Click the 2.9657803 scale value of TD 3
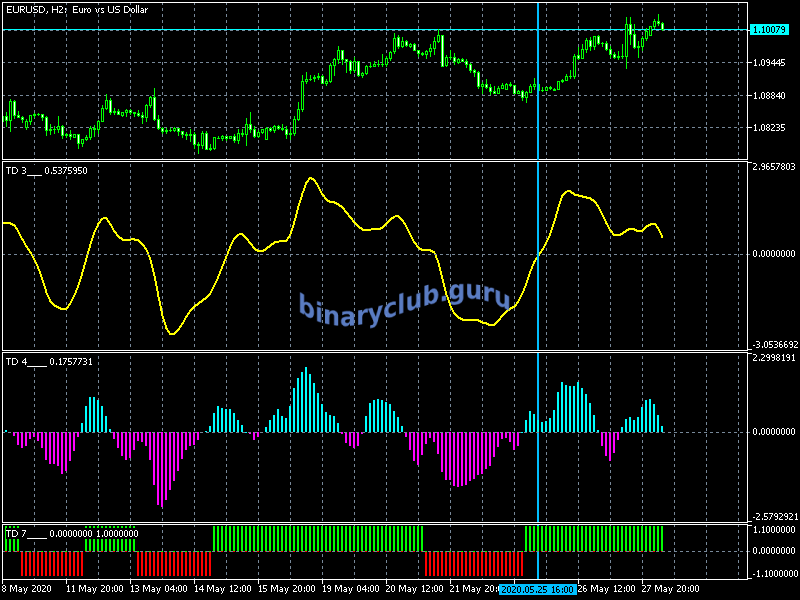 point(774,167)
